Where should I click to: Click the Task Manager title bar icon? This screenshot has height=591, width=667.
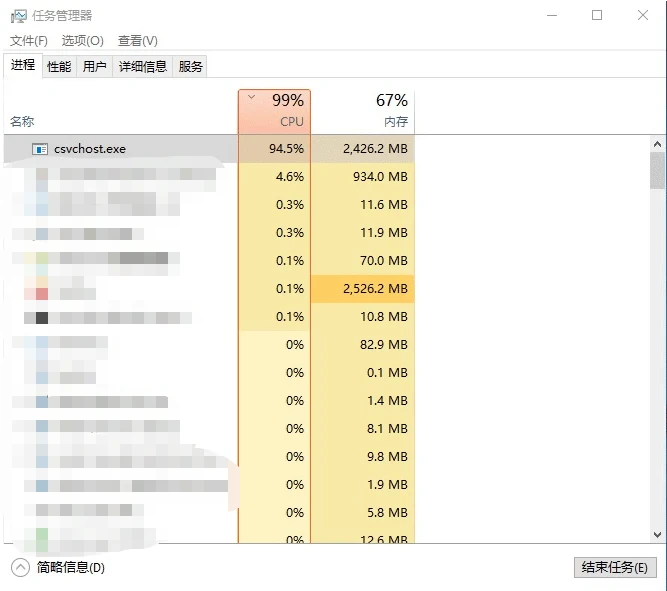tap(18, 16)
